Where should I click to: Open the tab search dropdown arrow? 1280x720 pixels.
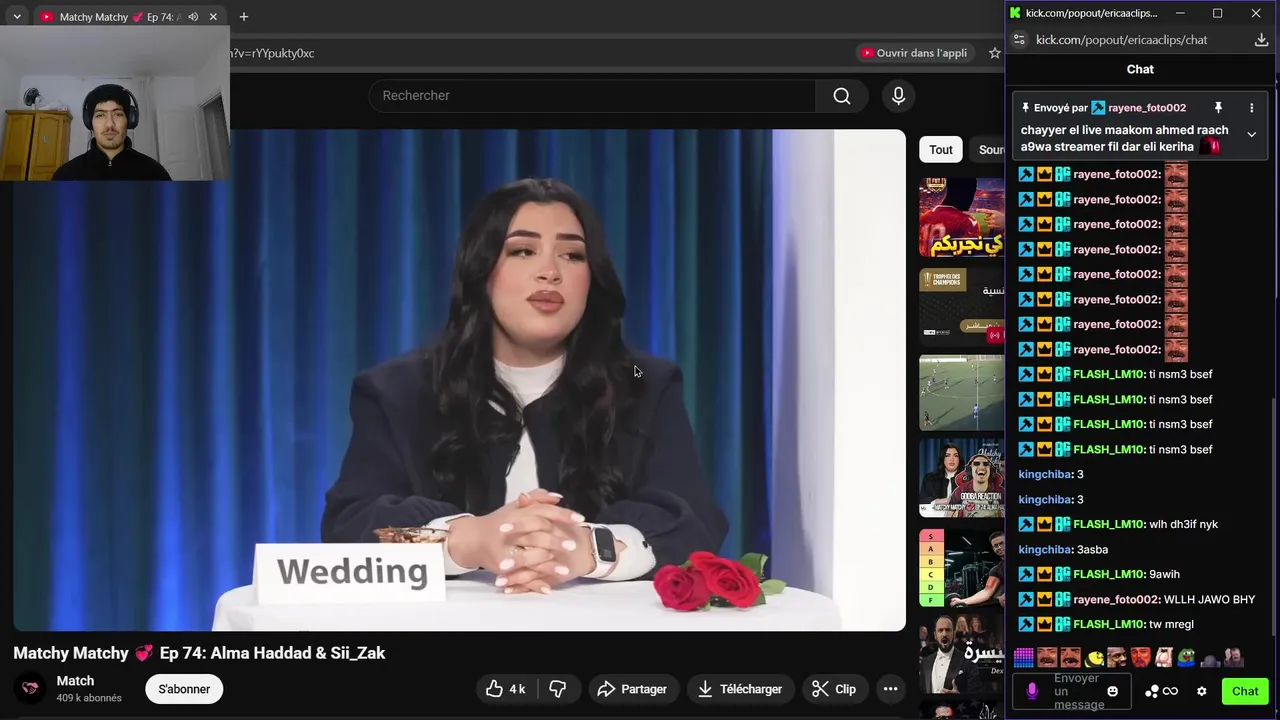(17, 17)
